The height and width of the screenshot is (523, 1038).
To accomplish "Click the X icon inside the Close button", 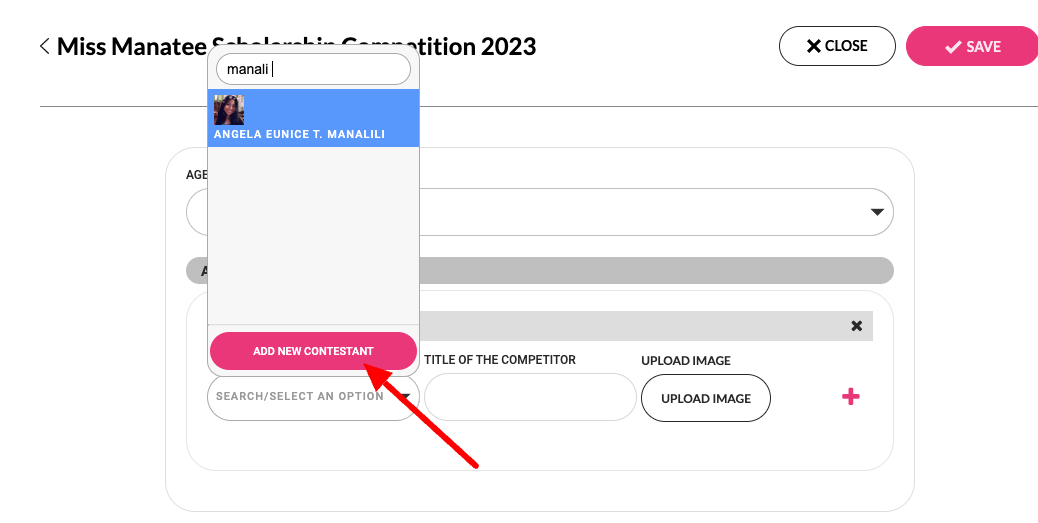I will (x=814, y=46).
